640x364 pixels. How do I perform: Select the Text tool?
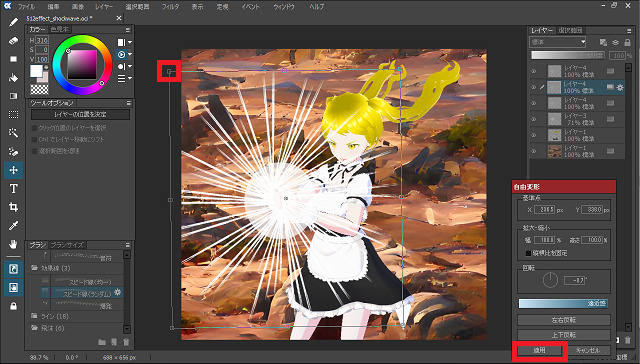tap(13, 189)
